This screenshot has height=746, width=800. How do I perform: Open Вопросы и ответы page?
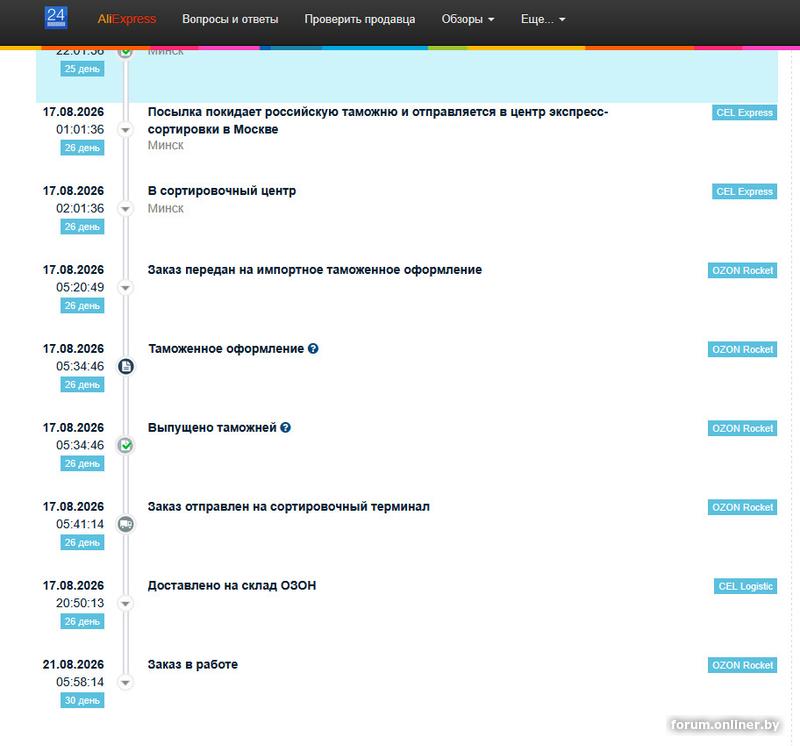[230, 19]
